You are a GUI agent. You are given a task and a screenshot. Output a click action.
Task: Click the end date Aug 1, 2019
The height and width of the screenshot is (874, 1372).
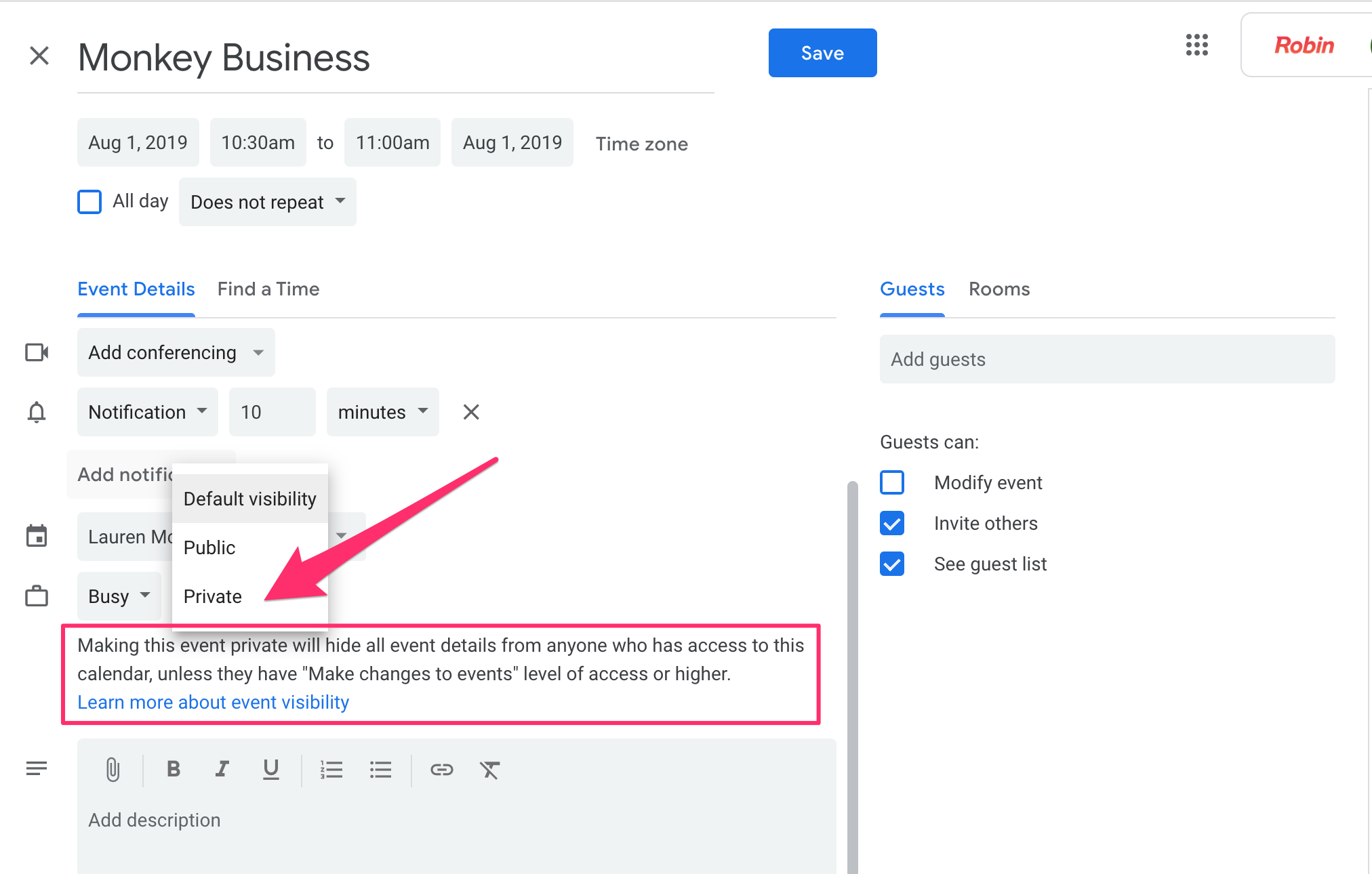point(512,142)
